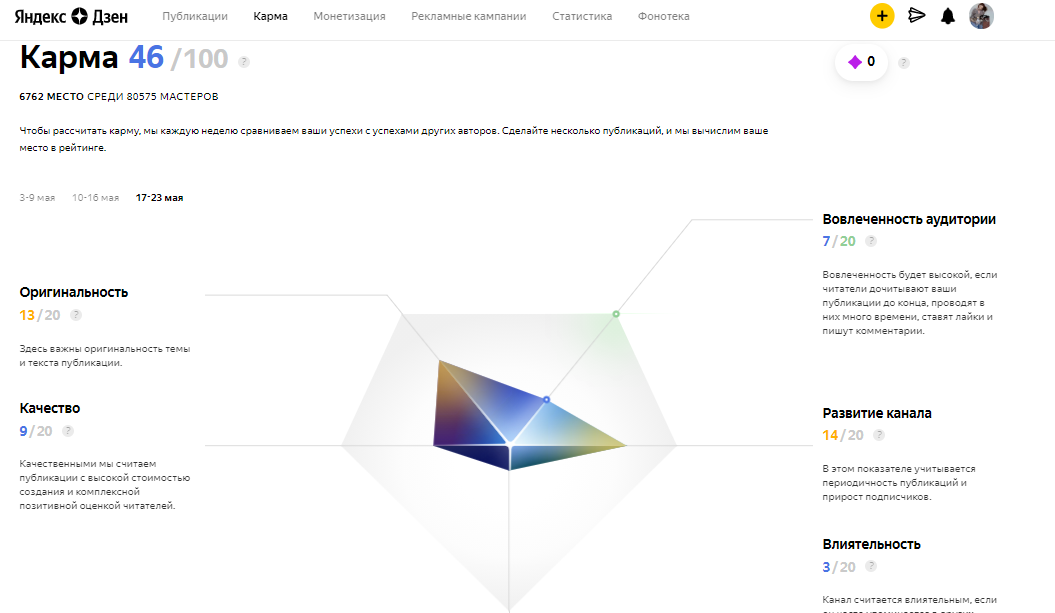1055x613 pixels.
Task: Click the help icon for Качество
Action: point(68,431)
